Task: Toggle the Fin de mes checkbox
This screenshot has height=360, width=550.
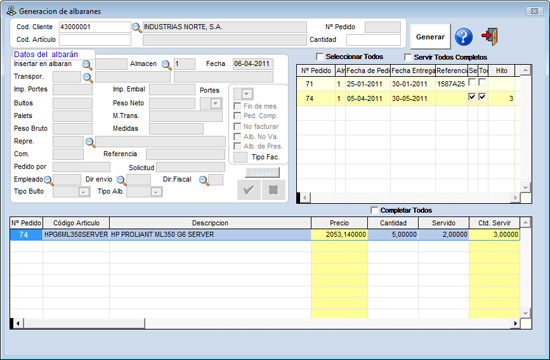Action: 237,106
